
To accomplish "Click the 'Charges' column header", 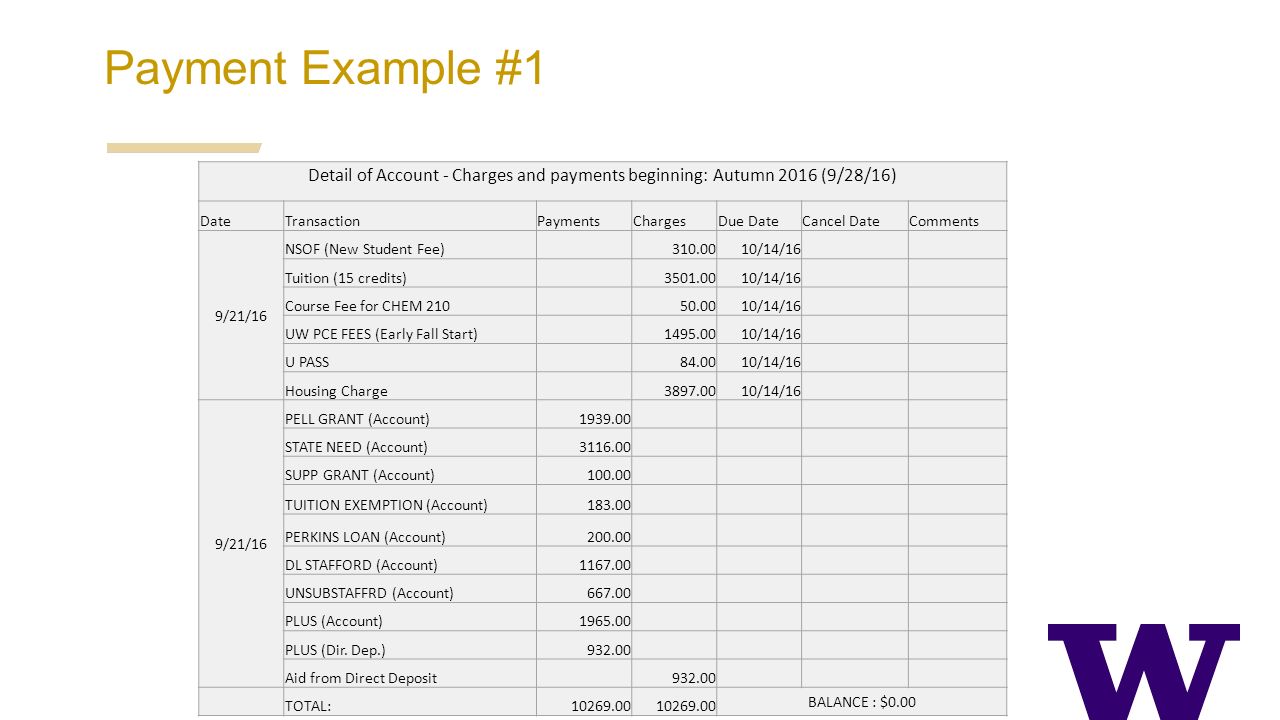I will [659, 221].
